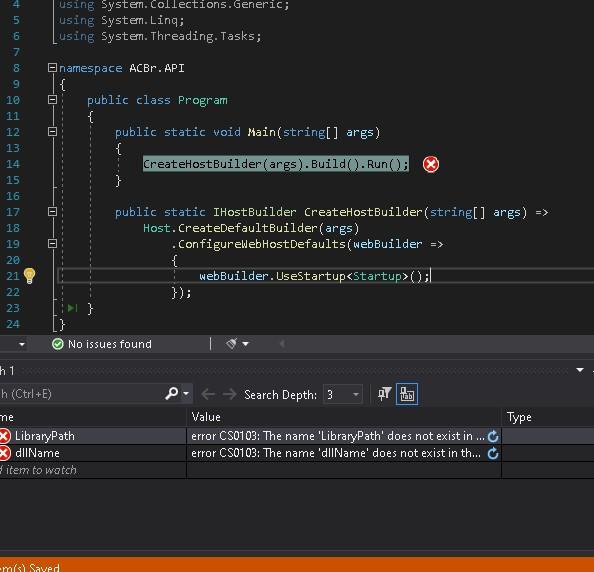
Task: Toggle the pin filter button in Watch toolbar
Action: click(x=384, y=394)
